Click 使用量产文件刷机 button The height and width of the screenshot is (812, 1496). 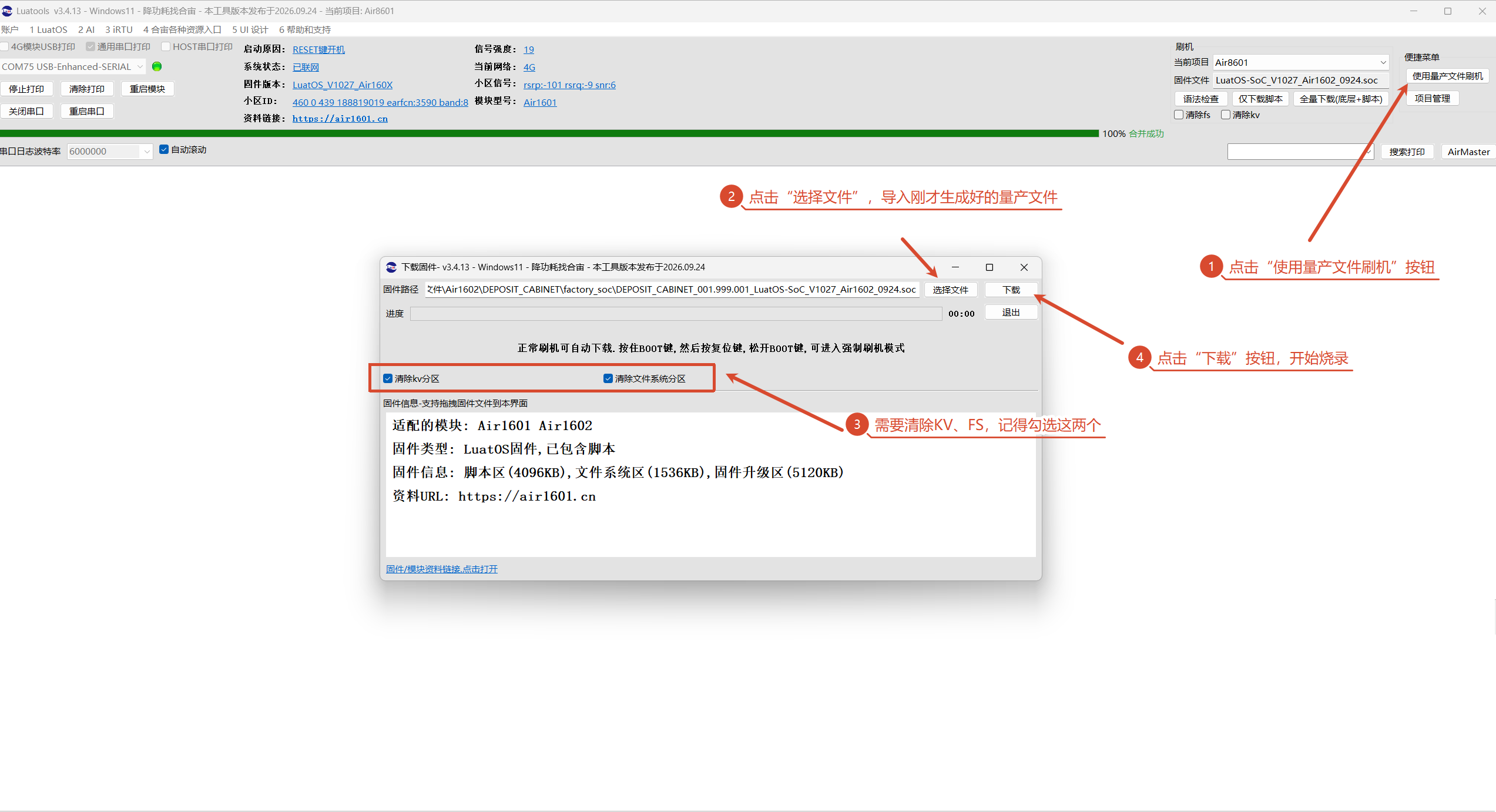pos(1447,76)
